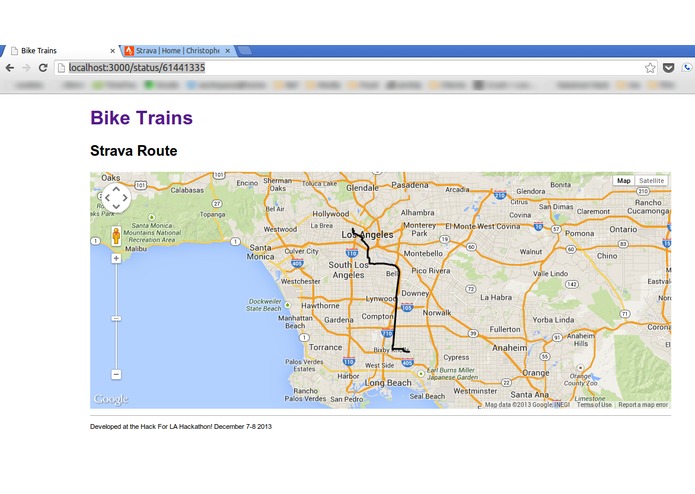This screenshot has height=494, width=695.
Task: Click the Anaheim label on map
Action: (510, 348)
